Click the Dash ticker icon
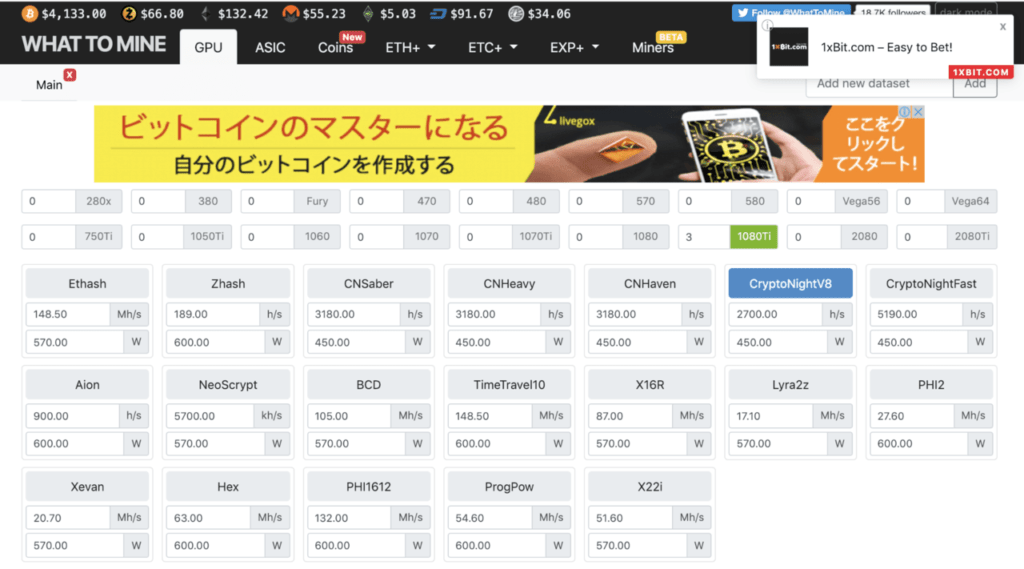This screenshot has width=1024, height=569. [x=438, y=14]
